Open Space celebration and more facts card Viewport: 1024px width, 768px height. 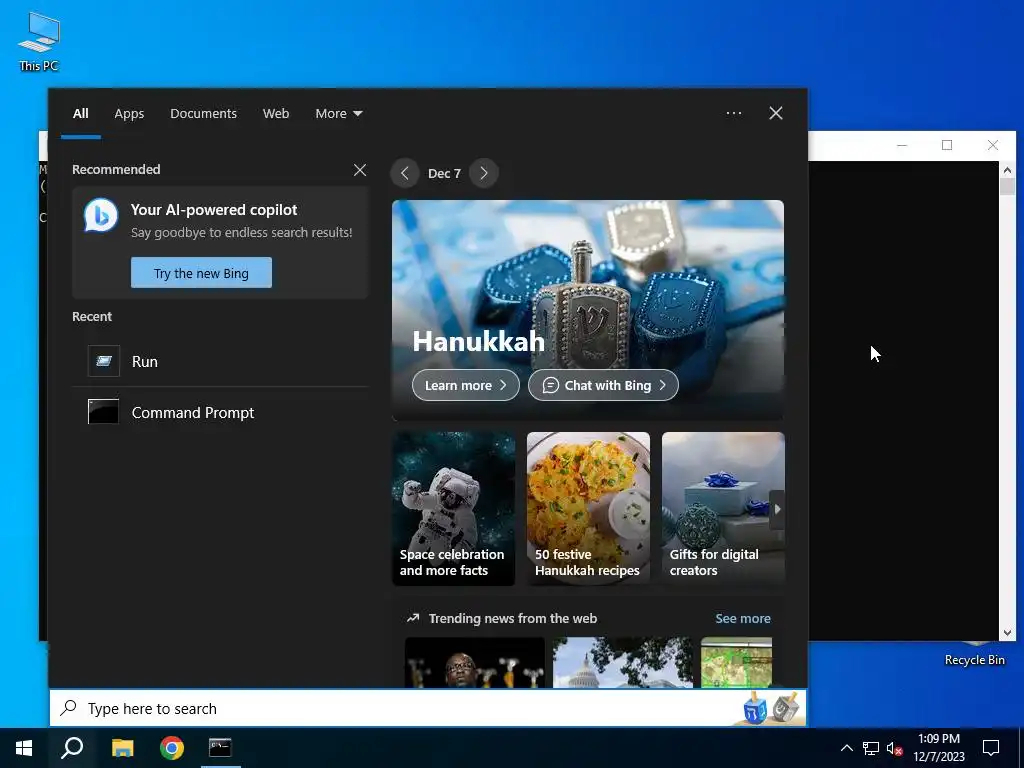pyautogui.click(x=453, y=509)
